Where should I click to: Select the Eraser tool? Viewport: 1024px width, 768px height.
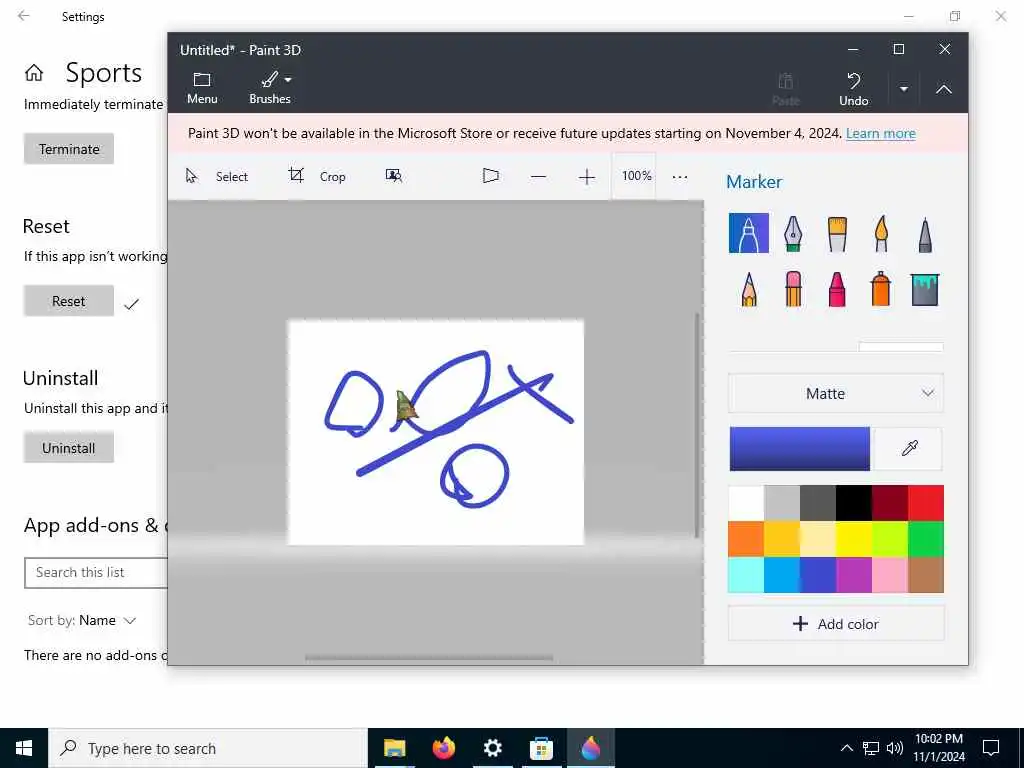click(x=792, y=288)
